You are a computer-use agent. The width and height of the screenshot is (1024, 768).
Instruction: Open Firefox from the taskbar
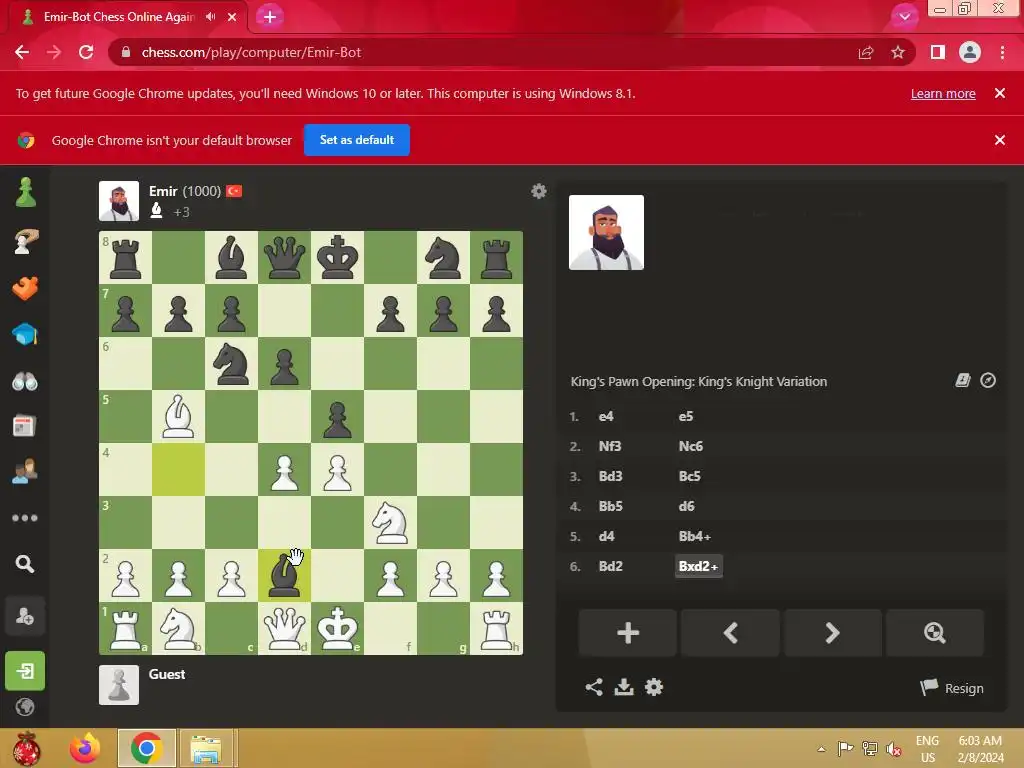pos(85,748)
